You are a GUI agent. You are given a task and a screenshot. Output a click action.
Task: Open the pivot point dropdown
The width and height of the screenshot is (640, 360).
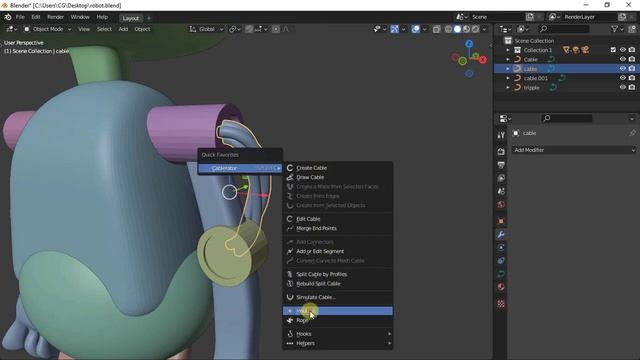(x=235, y=29)
